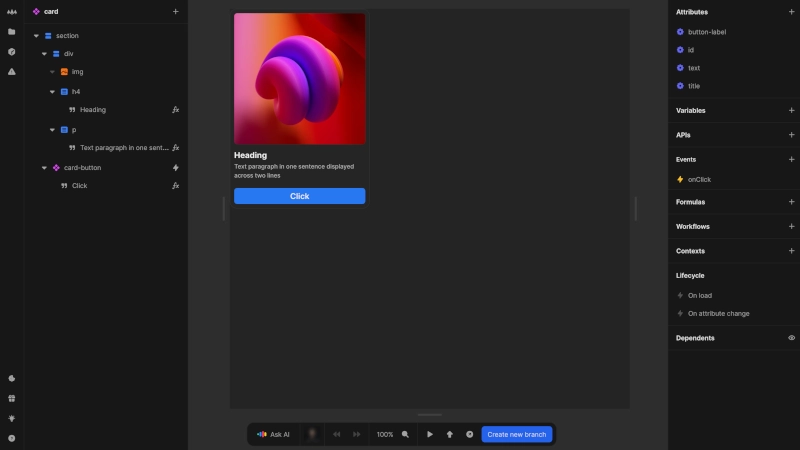
Task: Click the Ask AI button
Action: (x=273, y=434)
